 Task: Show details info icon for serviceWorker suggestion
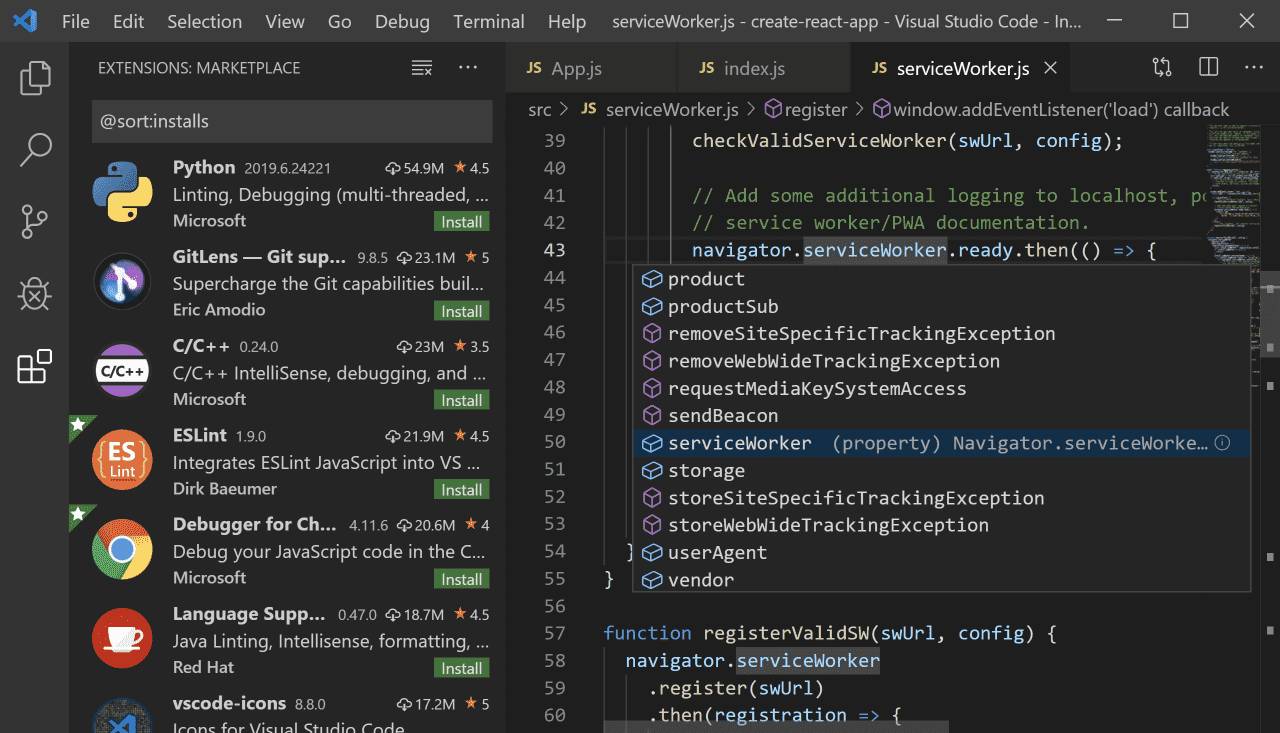click(1222, 443)
